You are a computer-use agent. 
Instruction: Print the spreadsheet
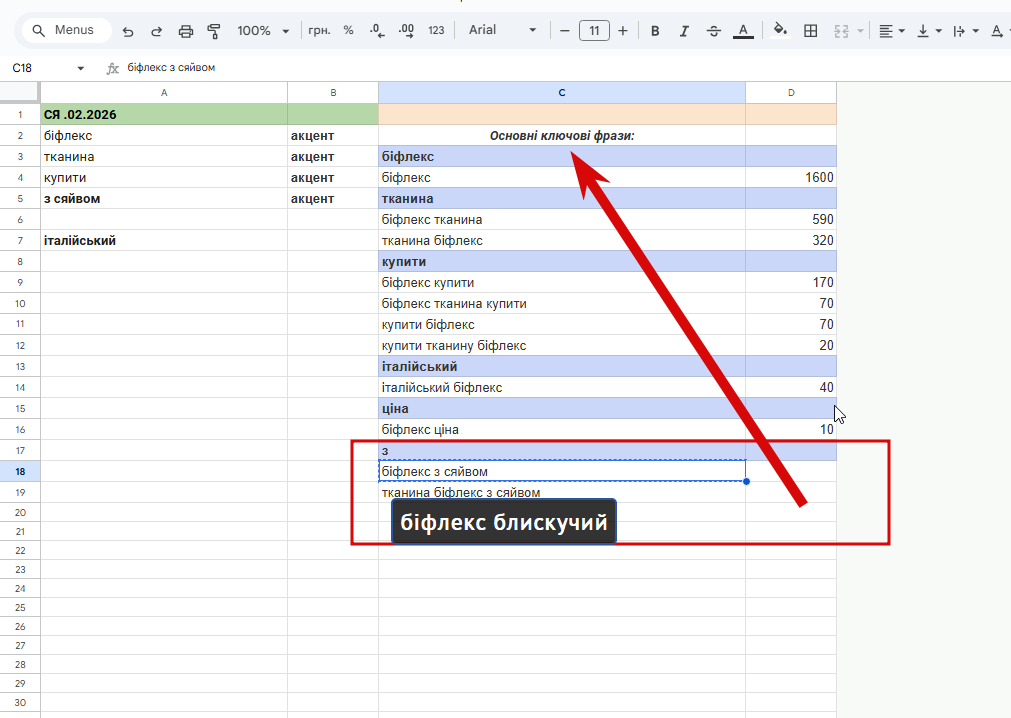[x=186, y=31]
